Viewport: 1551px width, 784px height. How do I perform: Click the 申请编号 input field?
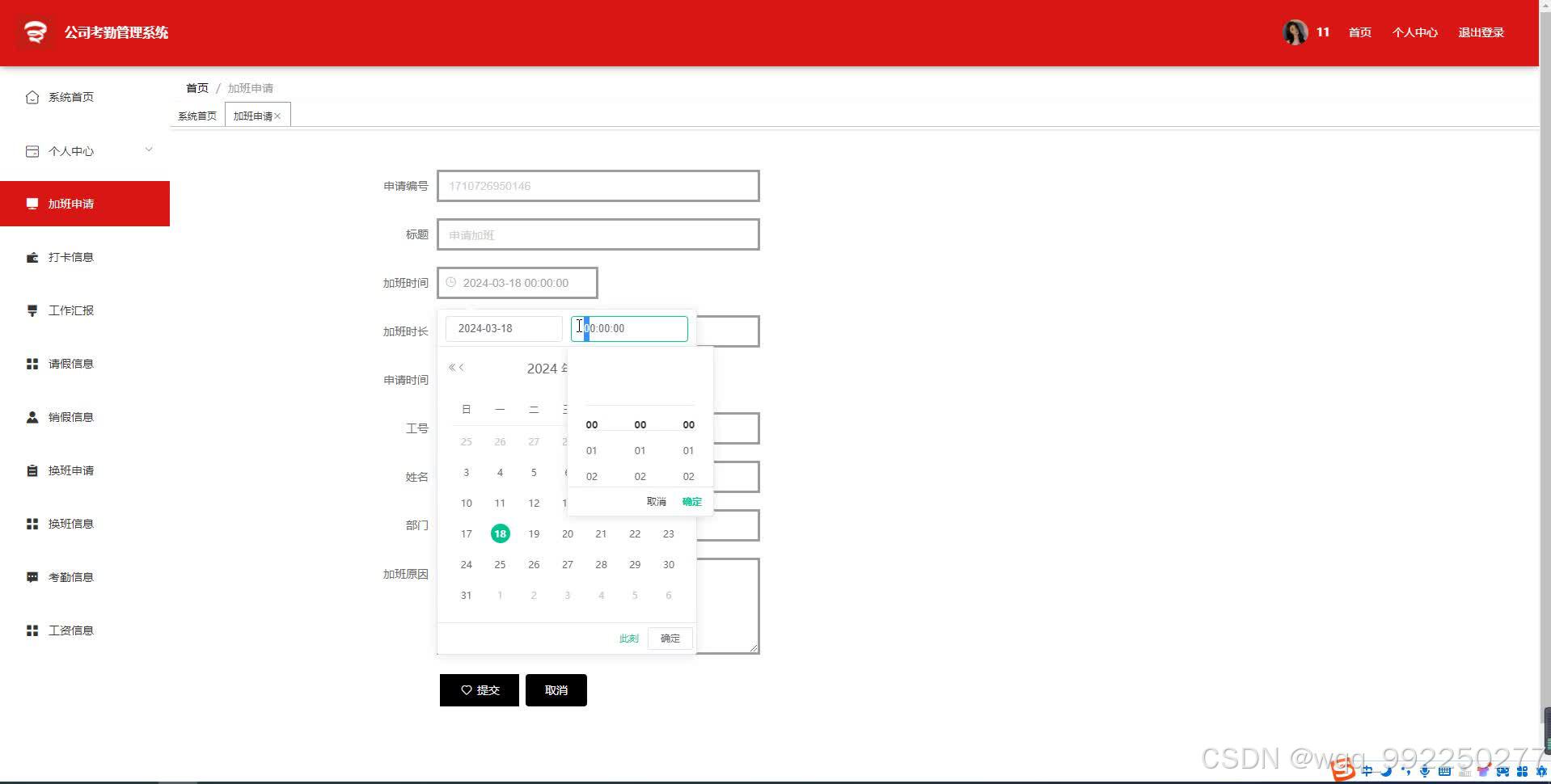[x=598, y=186]
